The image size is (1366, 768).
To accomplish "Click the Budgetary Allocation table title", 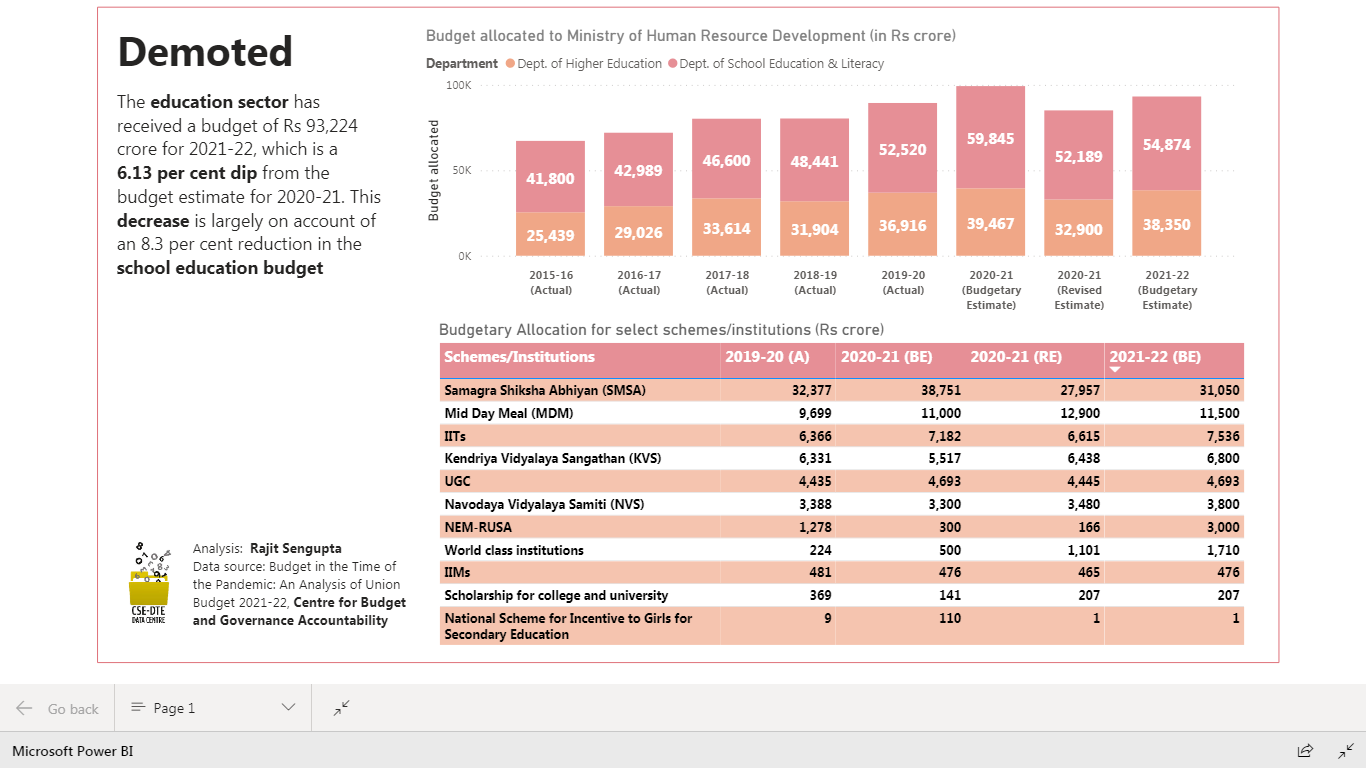I will pos(662,329).
